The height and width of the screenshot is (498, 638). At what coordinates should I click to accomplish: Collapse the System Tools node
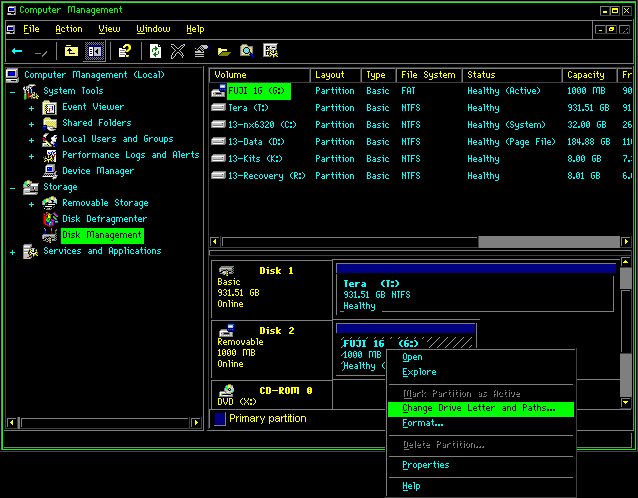coord(13,91)
